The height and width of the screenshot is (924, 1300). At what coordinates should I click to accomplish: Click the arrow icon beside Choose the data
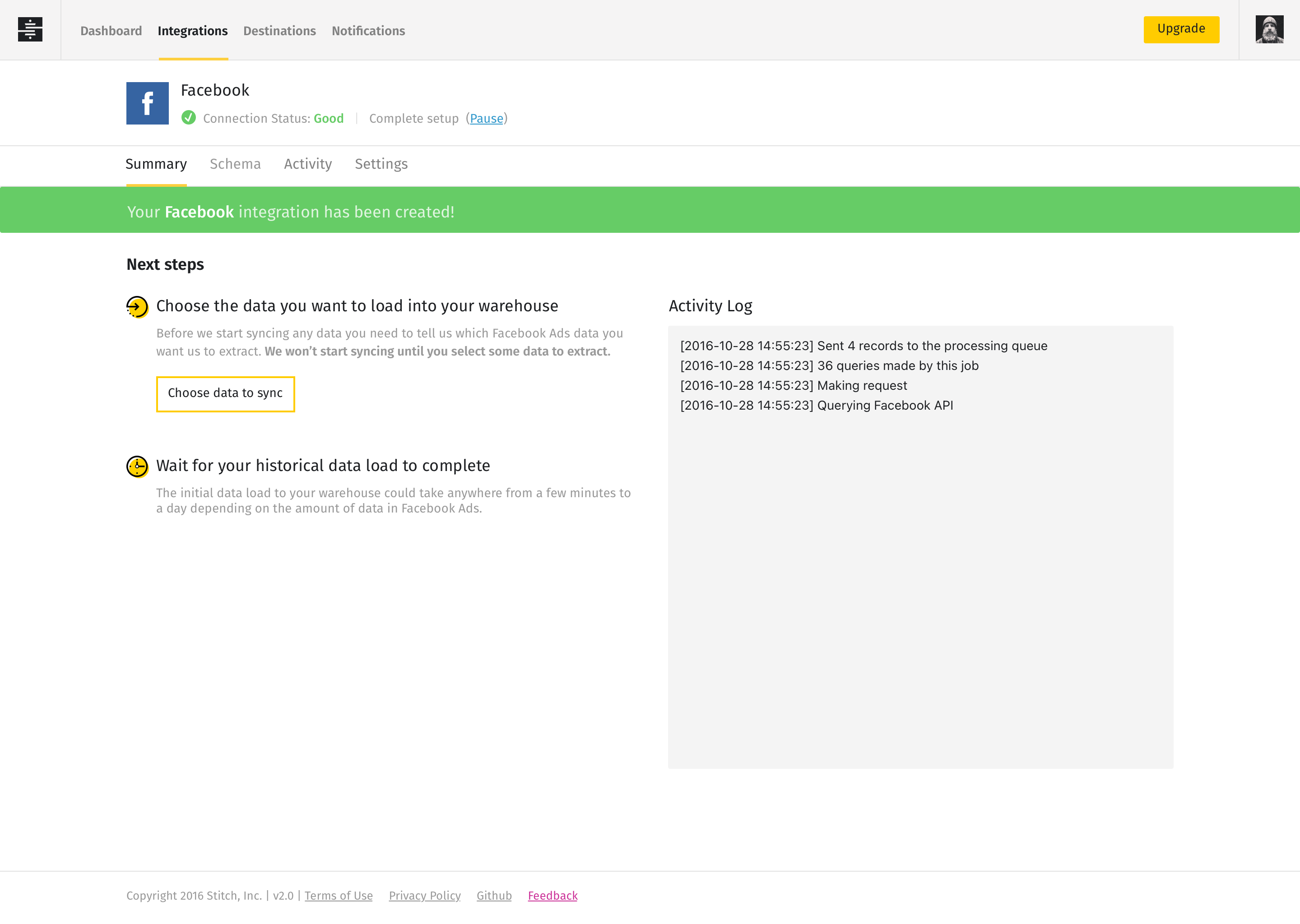tap(137, 307)
